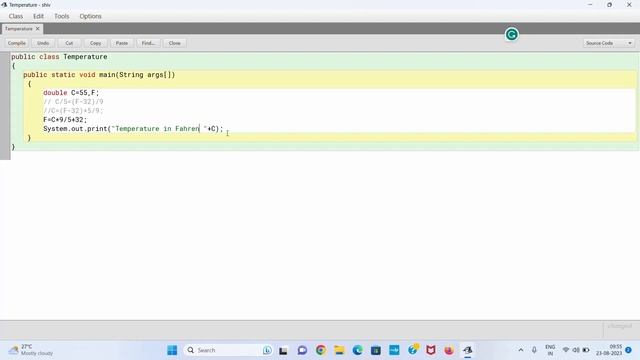The image size is (640, 360).
Task: Open clock and date 23-08-2023
Action: pyautogui.click(x=609, y=350)
